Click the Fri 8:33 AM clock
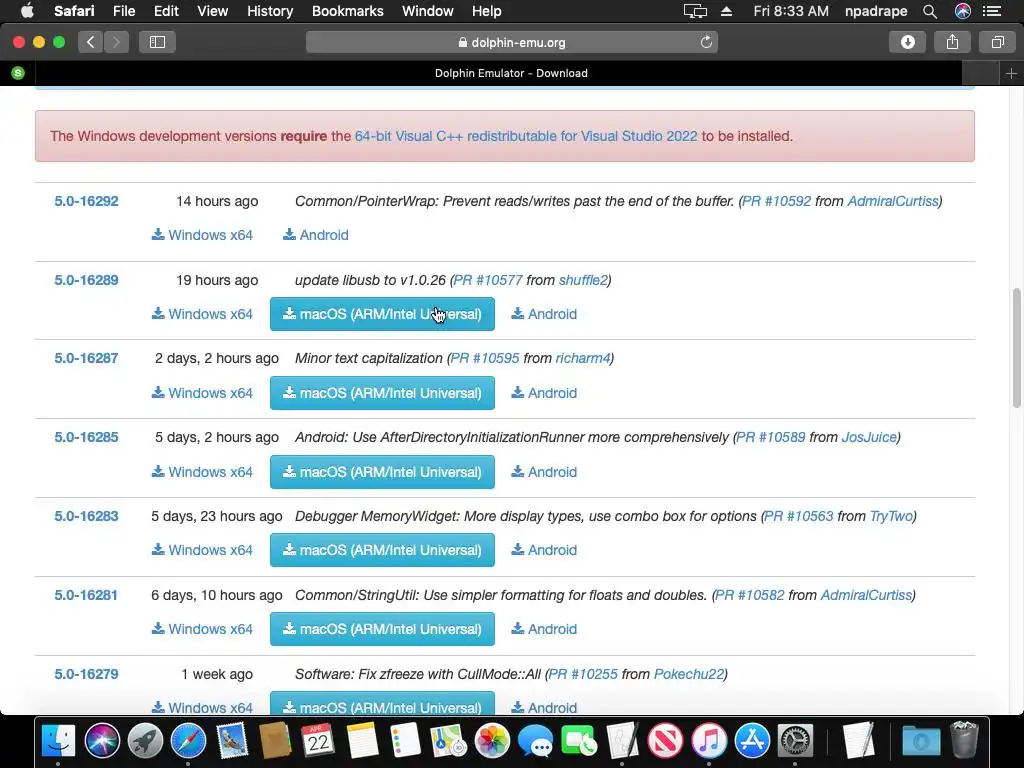Viewport: 1024px width, 768px height. pyautogui.click(x=791, y=11)
